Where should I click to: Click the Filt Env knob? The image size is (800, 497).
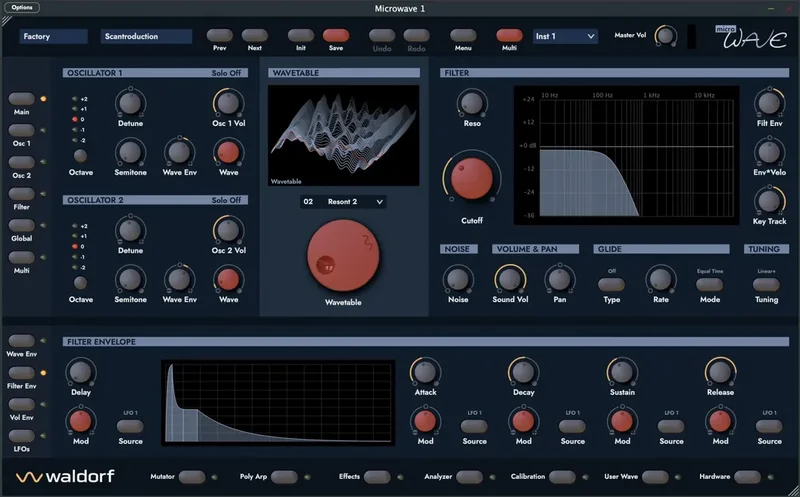(x=769, y=103)
